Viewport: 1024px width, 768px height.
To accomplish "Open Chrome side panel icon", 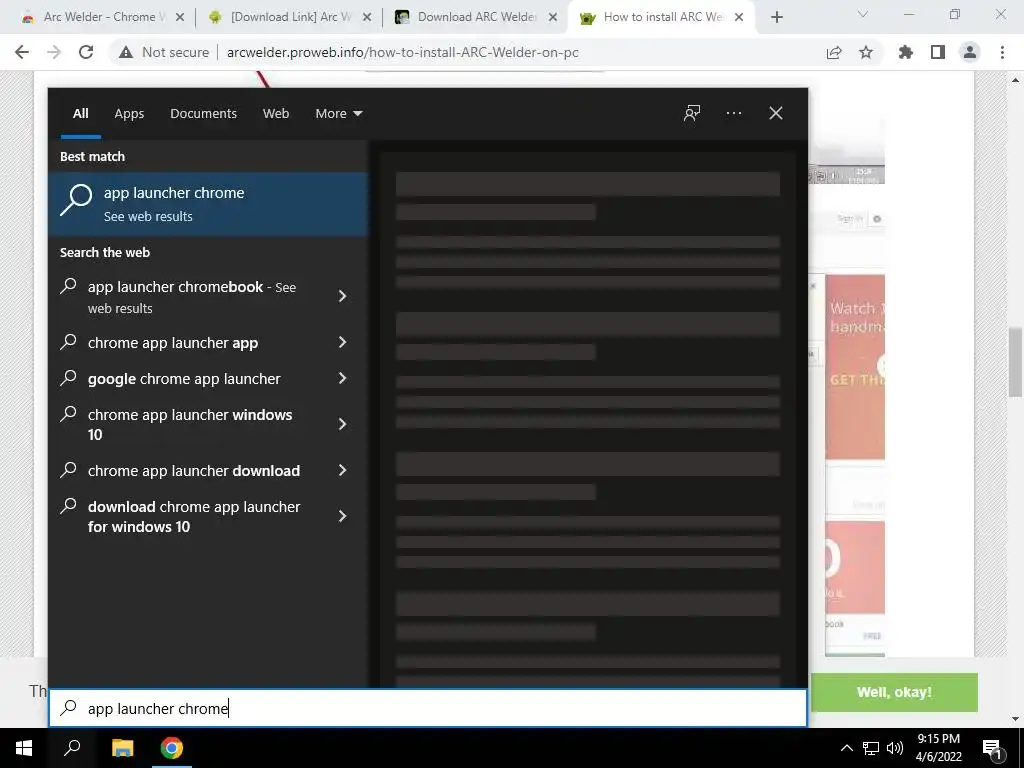I will 938,52.
